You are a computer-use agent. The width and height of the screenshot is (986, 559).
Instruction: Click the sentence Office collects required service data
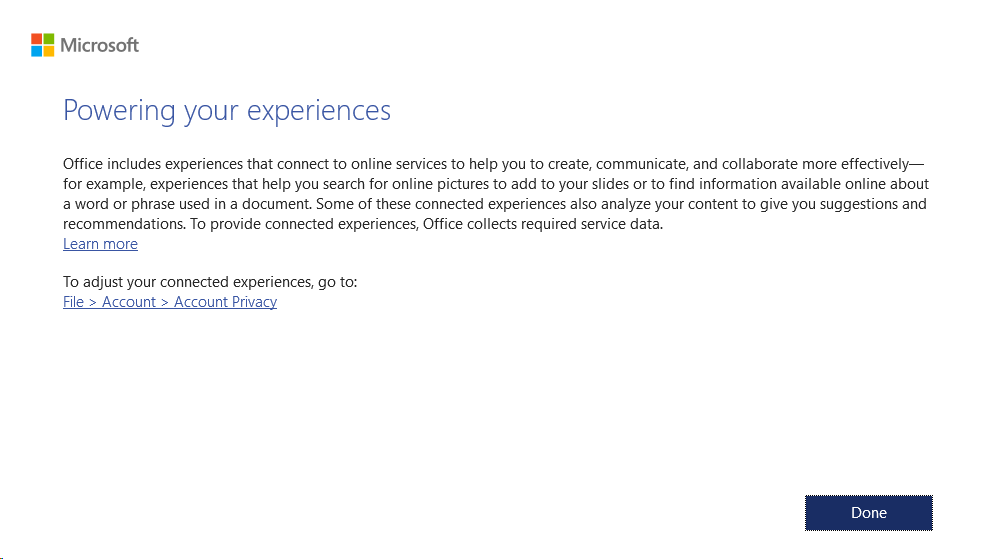coord(543,224)
